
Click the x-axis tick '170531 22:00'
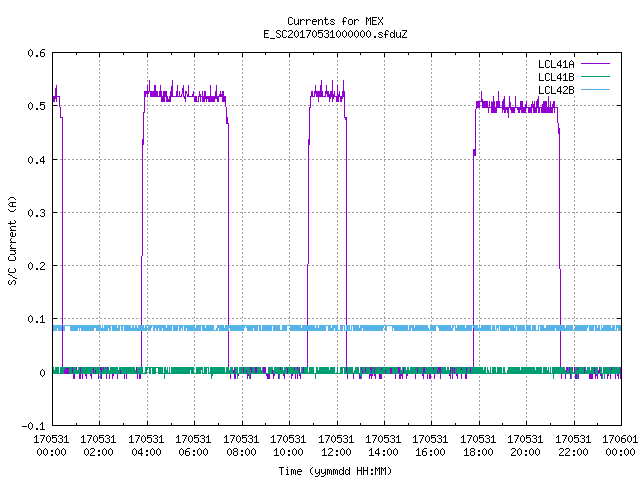tap(573, 446)
